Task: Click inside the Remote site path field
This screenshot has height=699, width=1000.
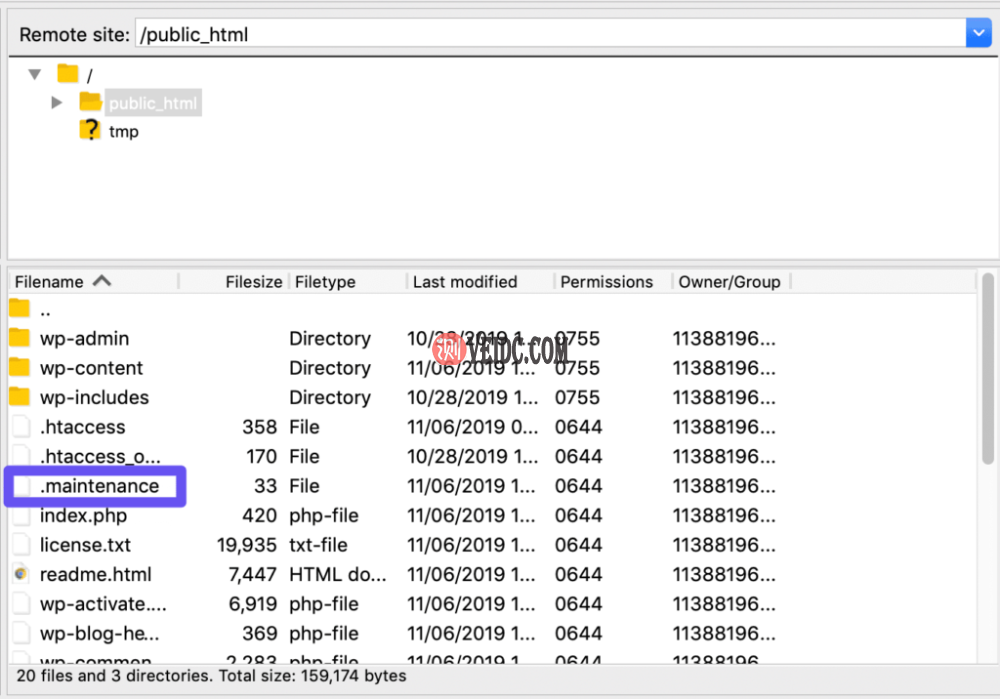Action: [x=500, y=33]
